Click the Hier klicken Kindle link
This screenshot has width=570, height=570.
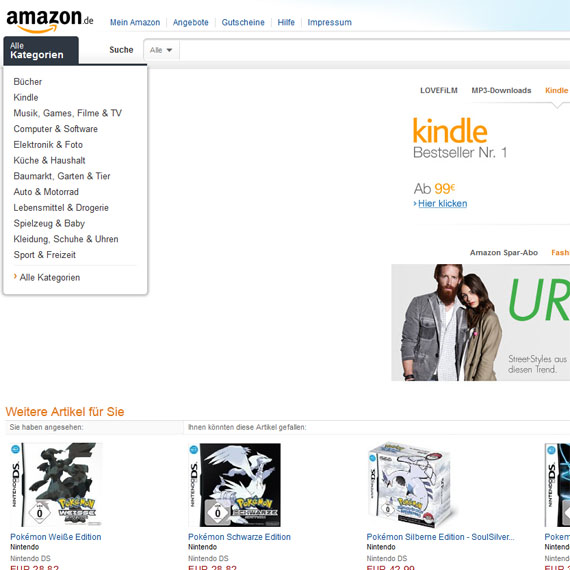(442, 204)
